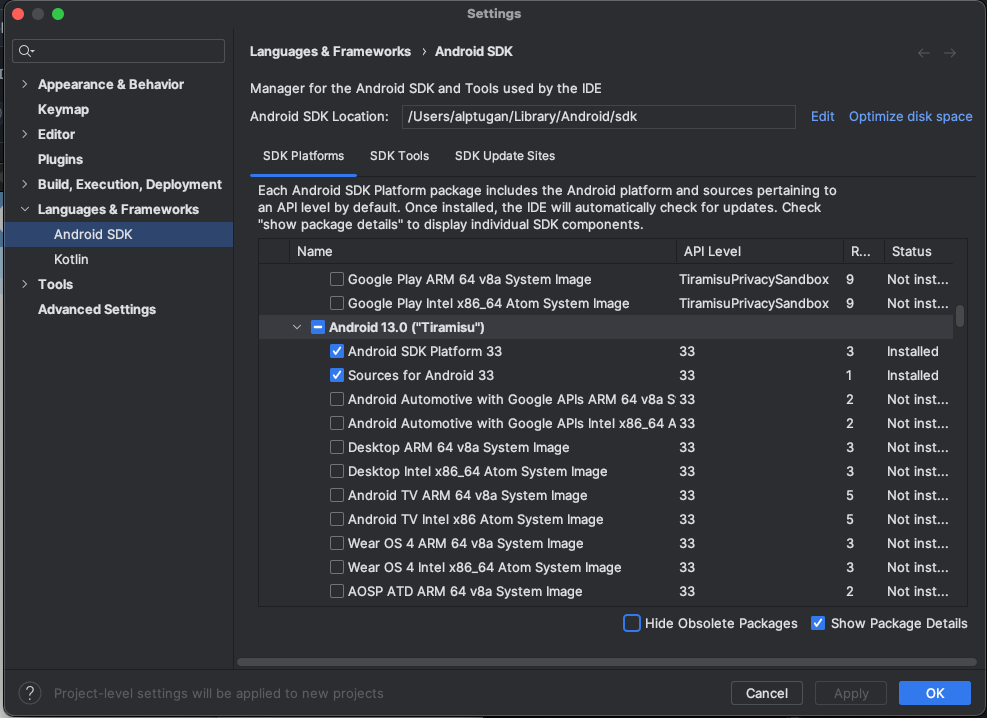This screenshot has height=718, width=987.
Task: Open SDK Update Sites tab
Action: tap(505, 156)
